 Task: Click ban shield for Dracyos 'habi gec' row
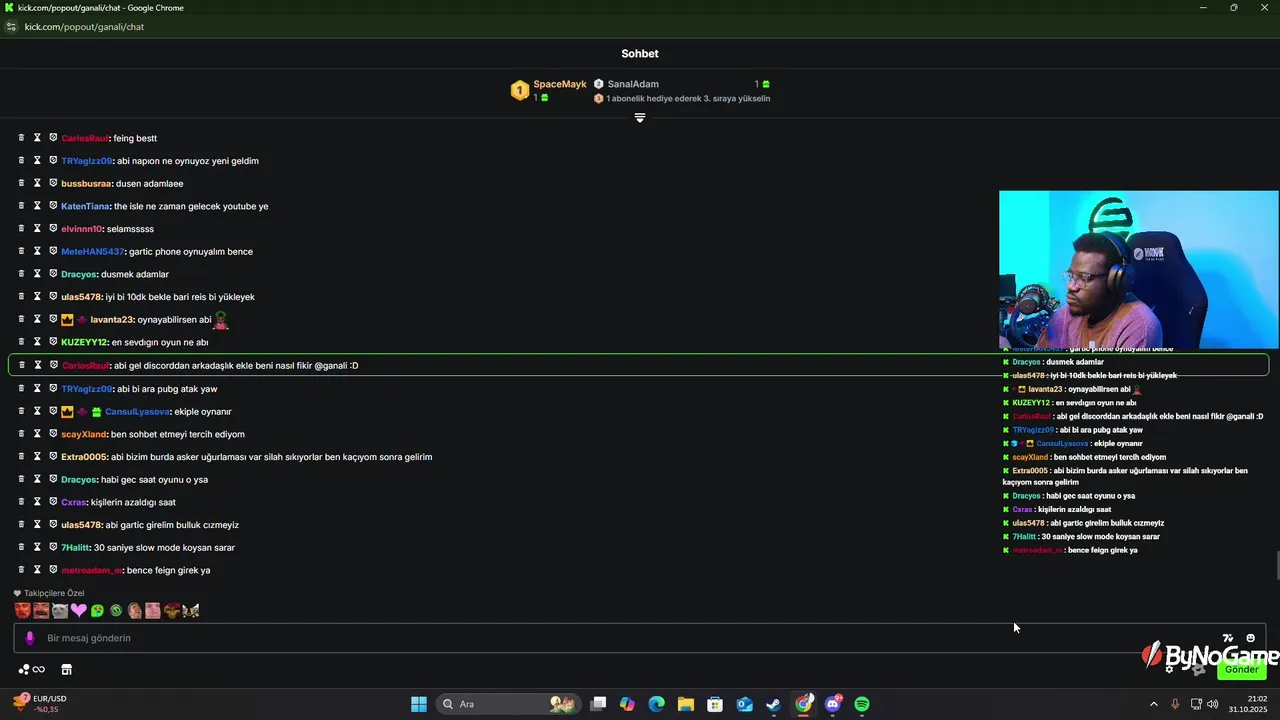pyautogui.click(x=53, y=479)
